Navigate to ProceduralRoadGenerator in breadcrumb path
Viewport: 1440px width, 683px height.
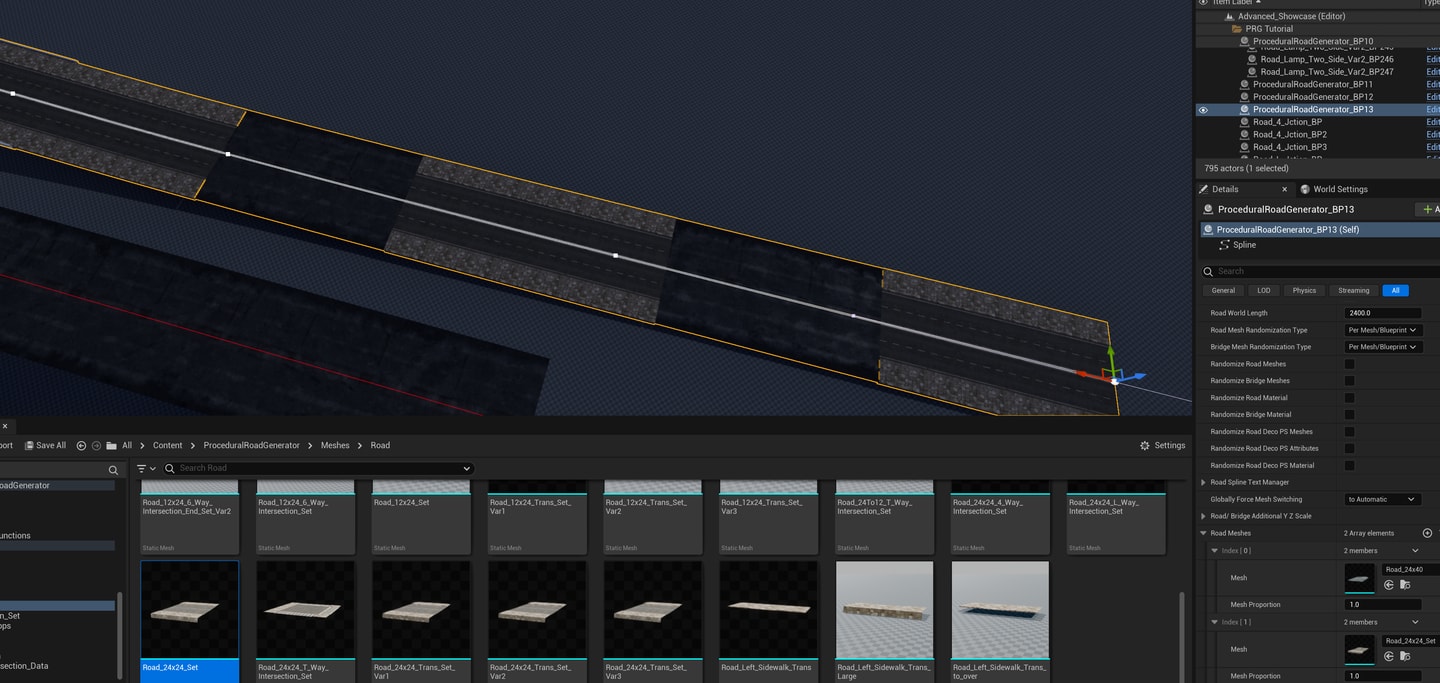pyautogui.click(x=251, y=445)
